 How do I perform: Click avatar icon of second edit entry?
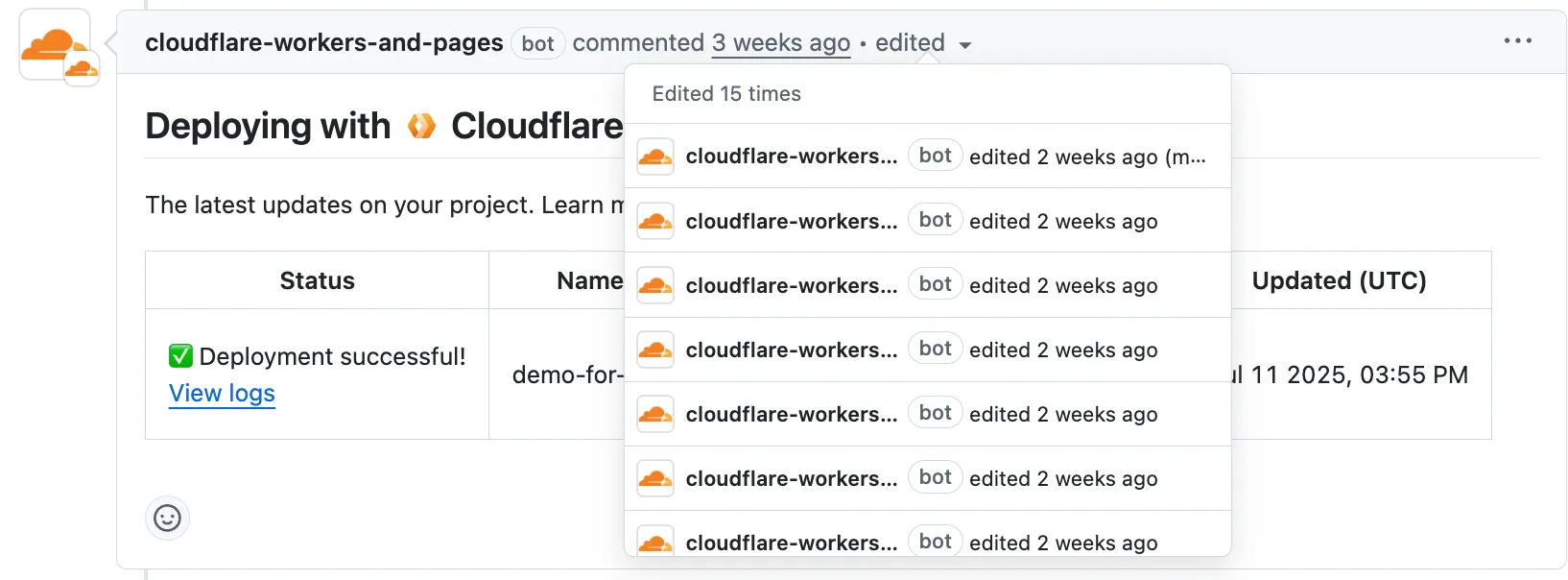(x=655, y=221)
